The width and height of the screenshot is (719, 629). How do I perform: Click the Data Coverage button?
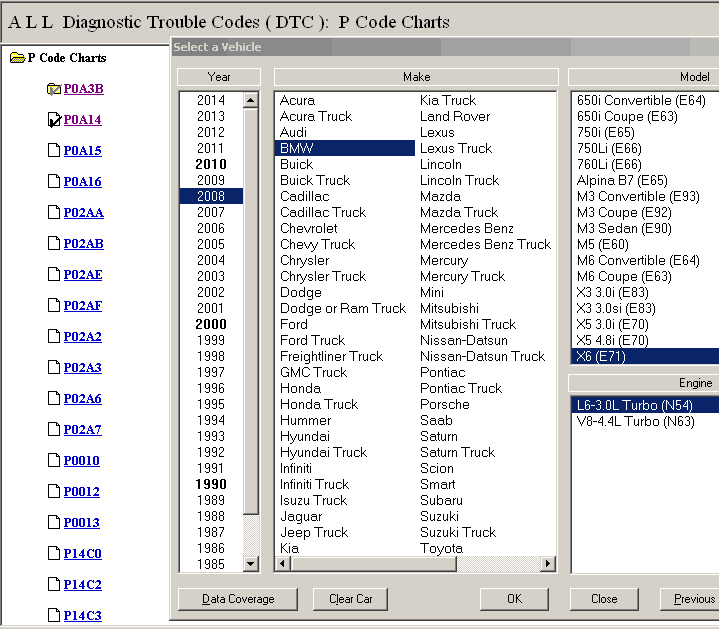pos(238,599)
